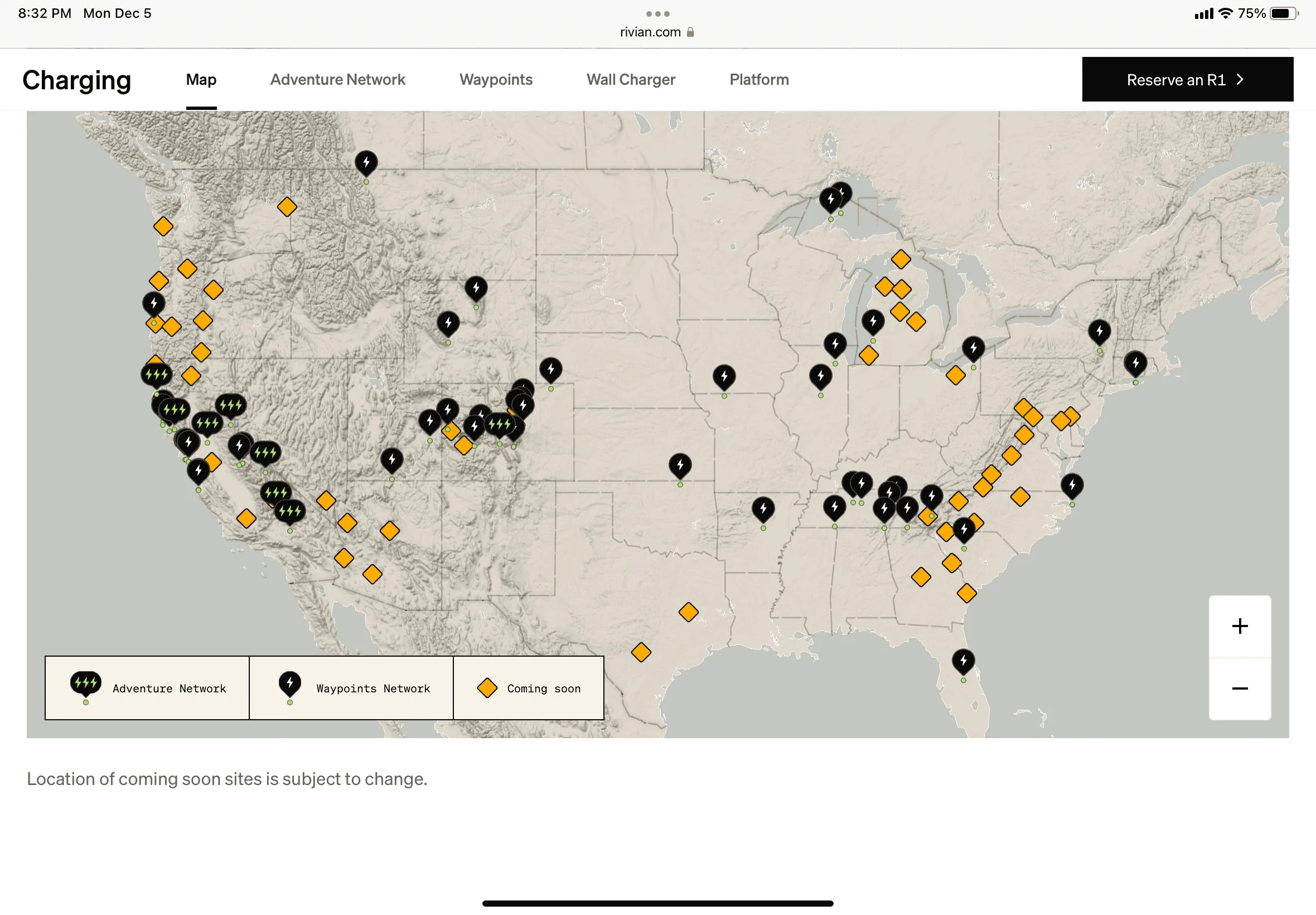Select the coming soon marker in southern Arizona
The height and width of the screenshot is (915, 1316).
click(x=372, y=574)
